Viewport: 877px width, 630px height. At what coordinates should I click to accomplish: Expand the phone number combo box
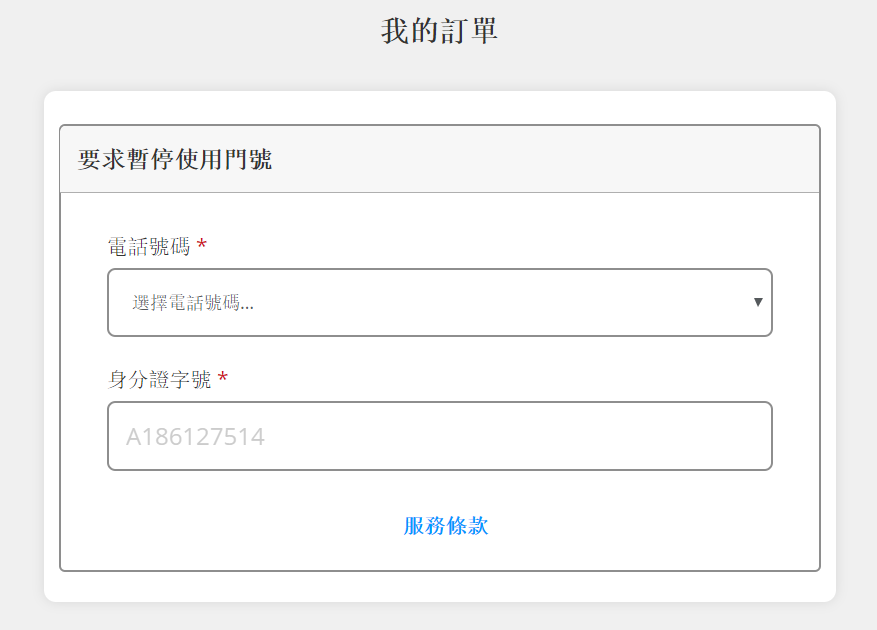(440, 302)
